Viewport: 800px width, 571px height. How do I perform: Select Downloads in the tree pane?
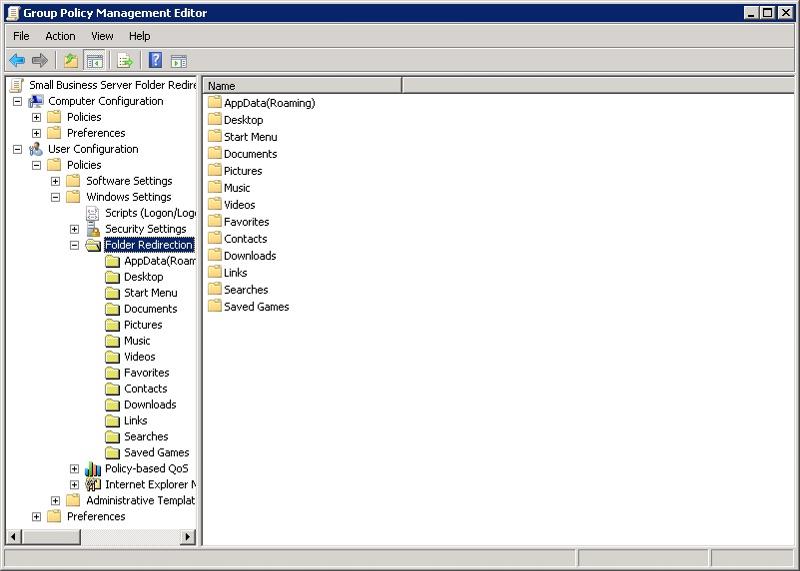click(150, 405)
